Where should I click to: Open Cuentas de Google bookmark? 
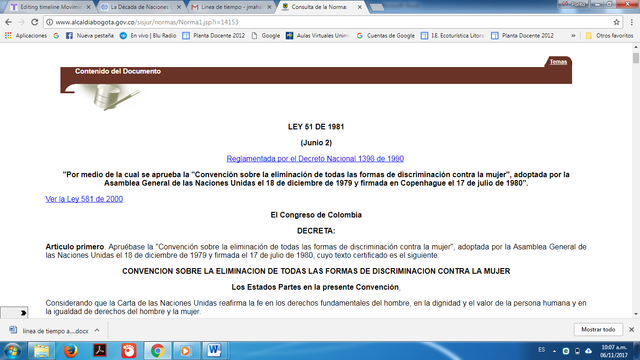(x=386, y=36)
